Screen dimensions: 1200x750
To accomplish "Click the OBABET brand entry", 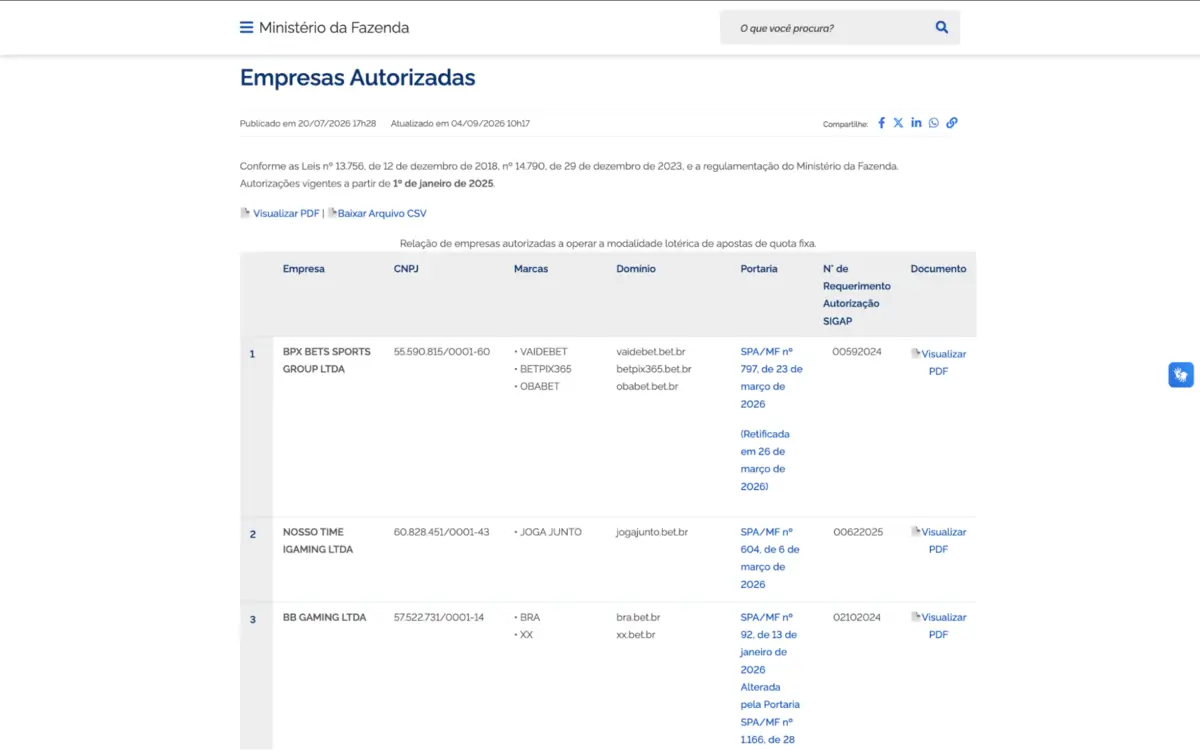I will 539,386.
